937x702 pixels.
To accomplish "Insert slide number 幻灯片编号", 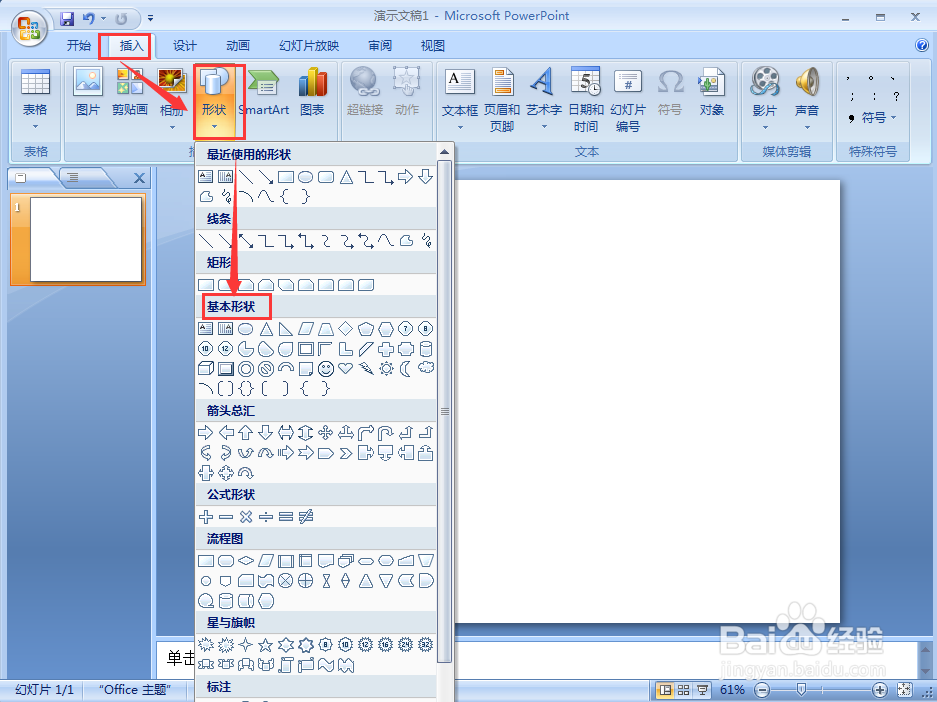I will 628,100.
